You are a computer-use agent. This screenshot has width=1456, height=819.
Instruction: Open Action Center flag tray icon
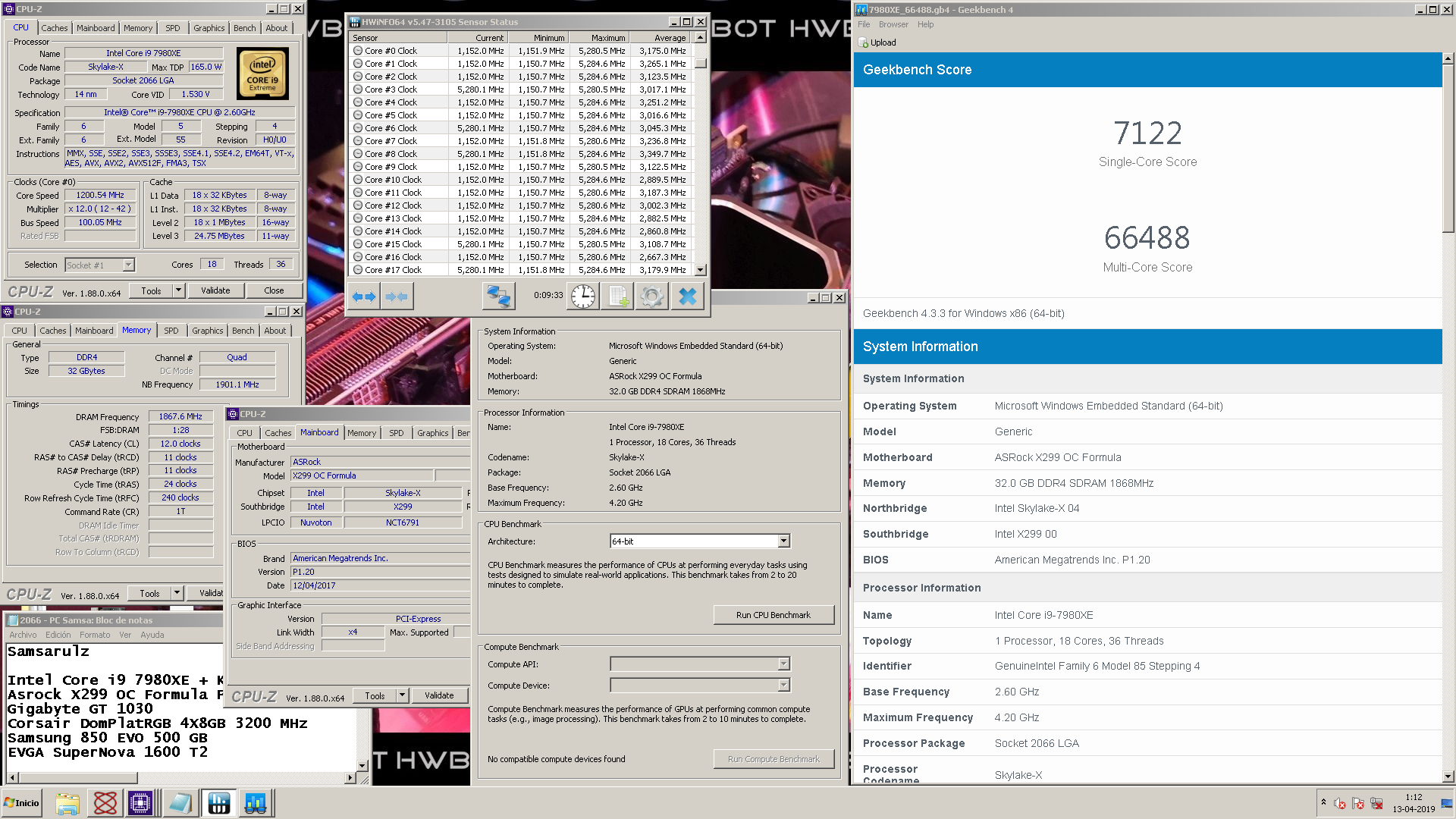[x=1358, y=803]
